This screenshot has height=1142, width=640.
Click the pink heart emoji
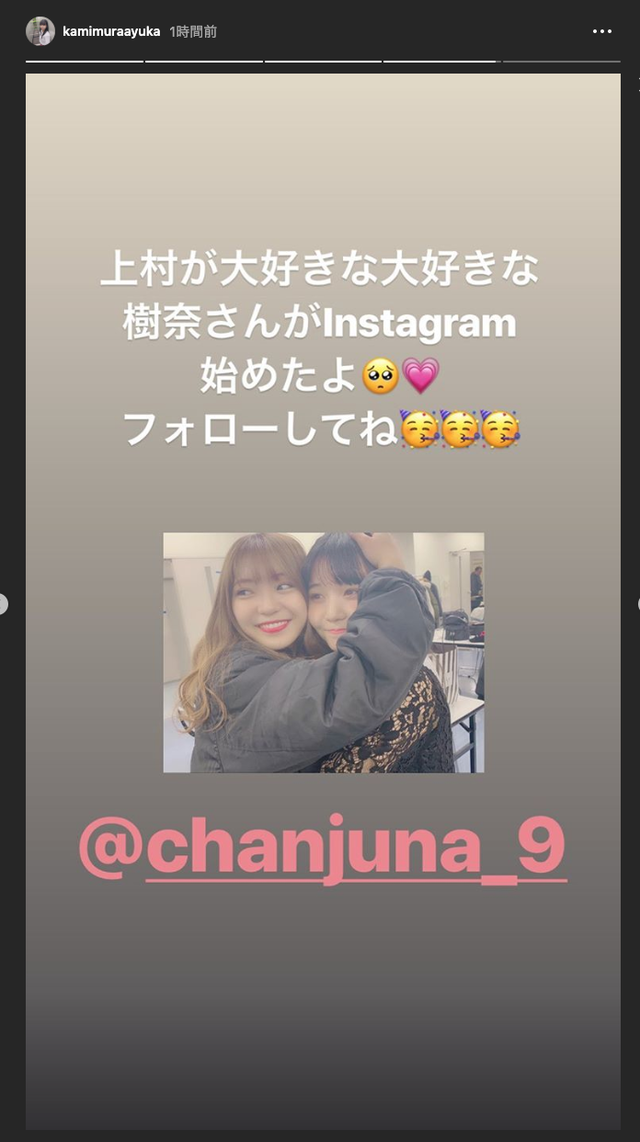click(x=421, y=377)
